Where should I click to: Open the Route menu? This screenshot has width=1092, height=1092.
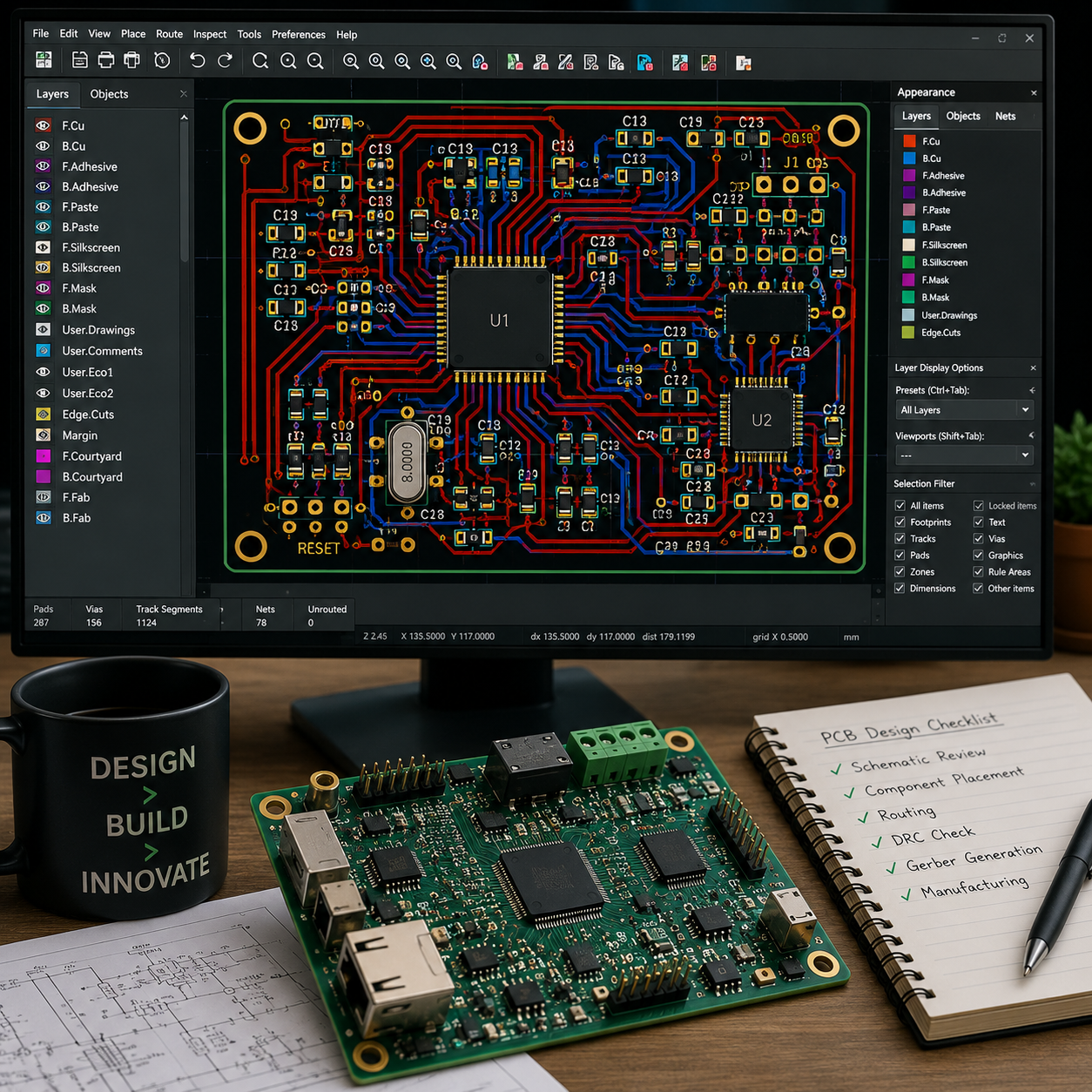[169, 34]
